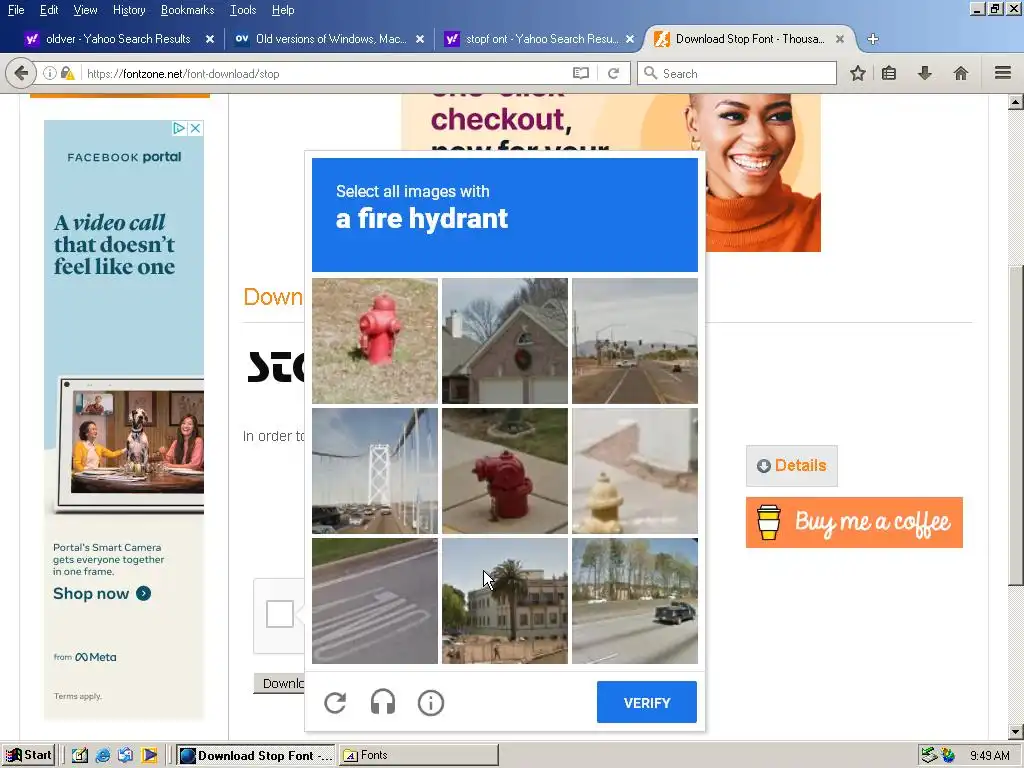Select the red hydrant on sidewalk tile
The width and height of the screenshot is (1024, 768).
(x=505, y=471)
